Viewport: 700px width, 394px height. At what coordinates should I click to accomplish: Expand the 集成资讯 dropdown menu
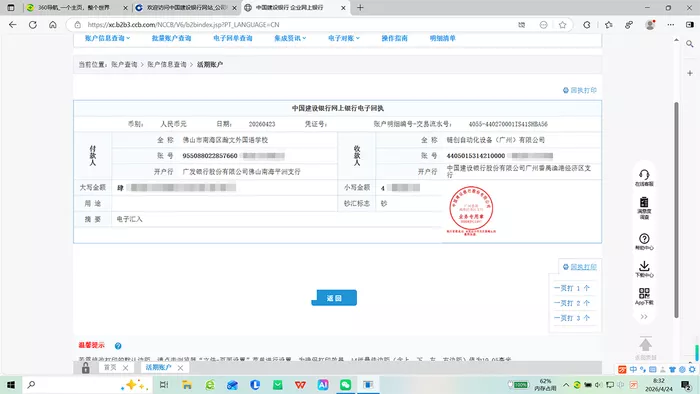pos(290,38)
